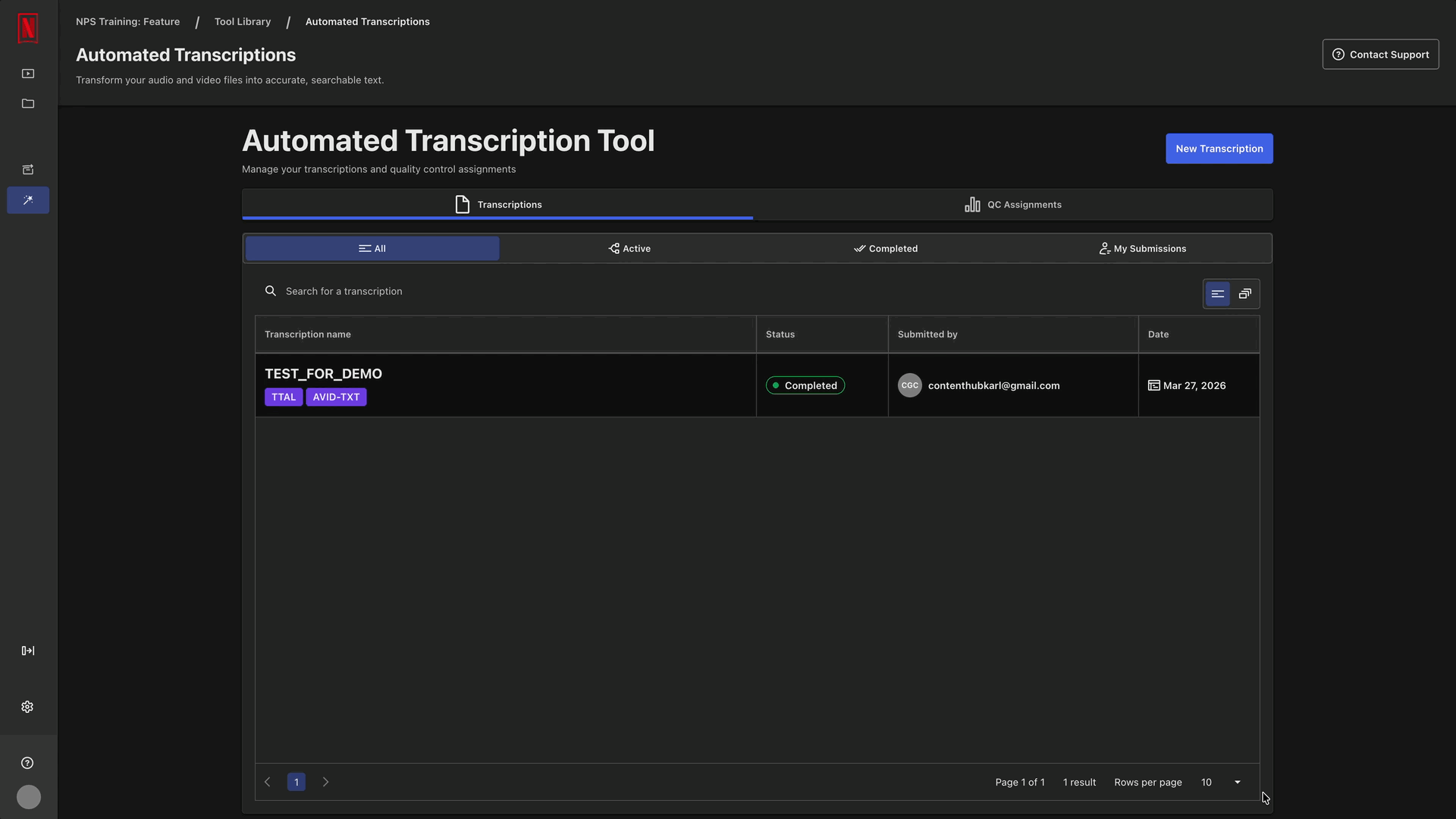Open the Rows per page dropdown
The height and width of the screenshot is (819, 1456).
(x=1219, y=782)
